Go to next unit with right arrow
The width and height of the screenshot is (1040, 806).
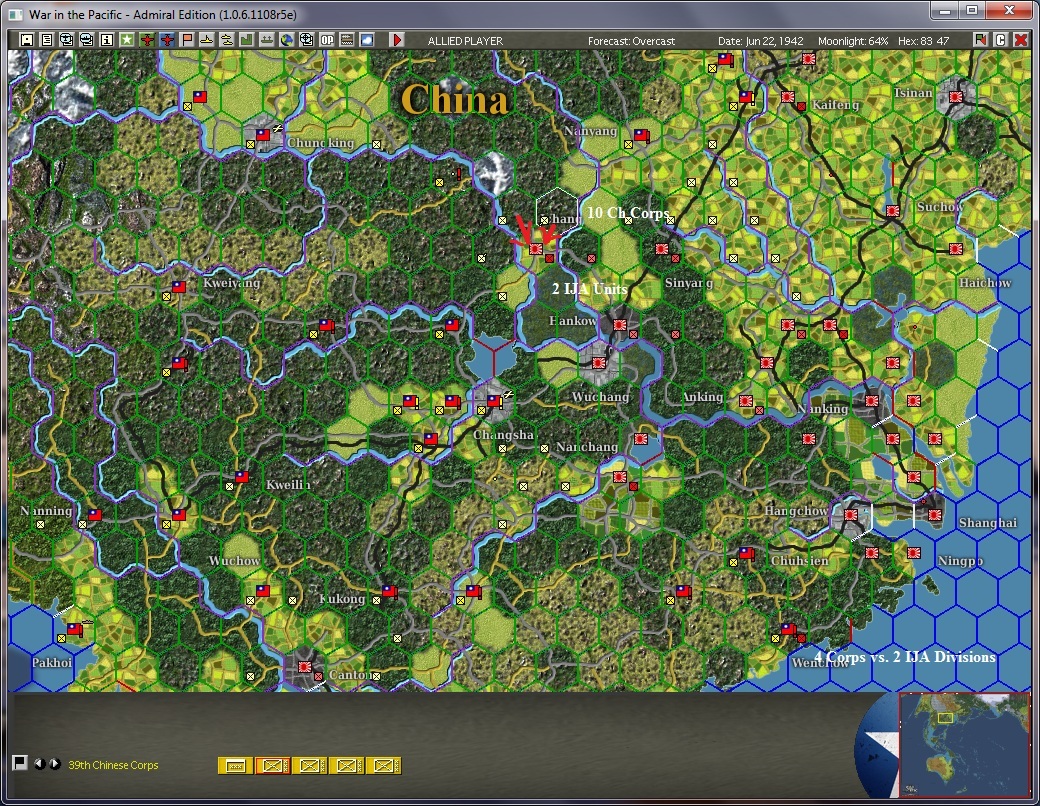(54, 764)
